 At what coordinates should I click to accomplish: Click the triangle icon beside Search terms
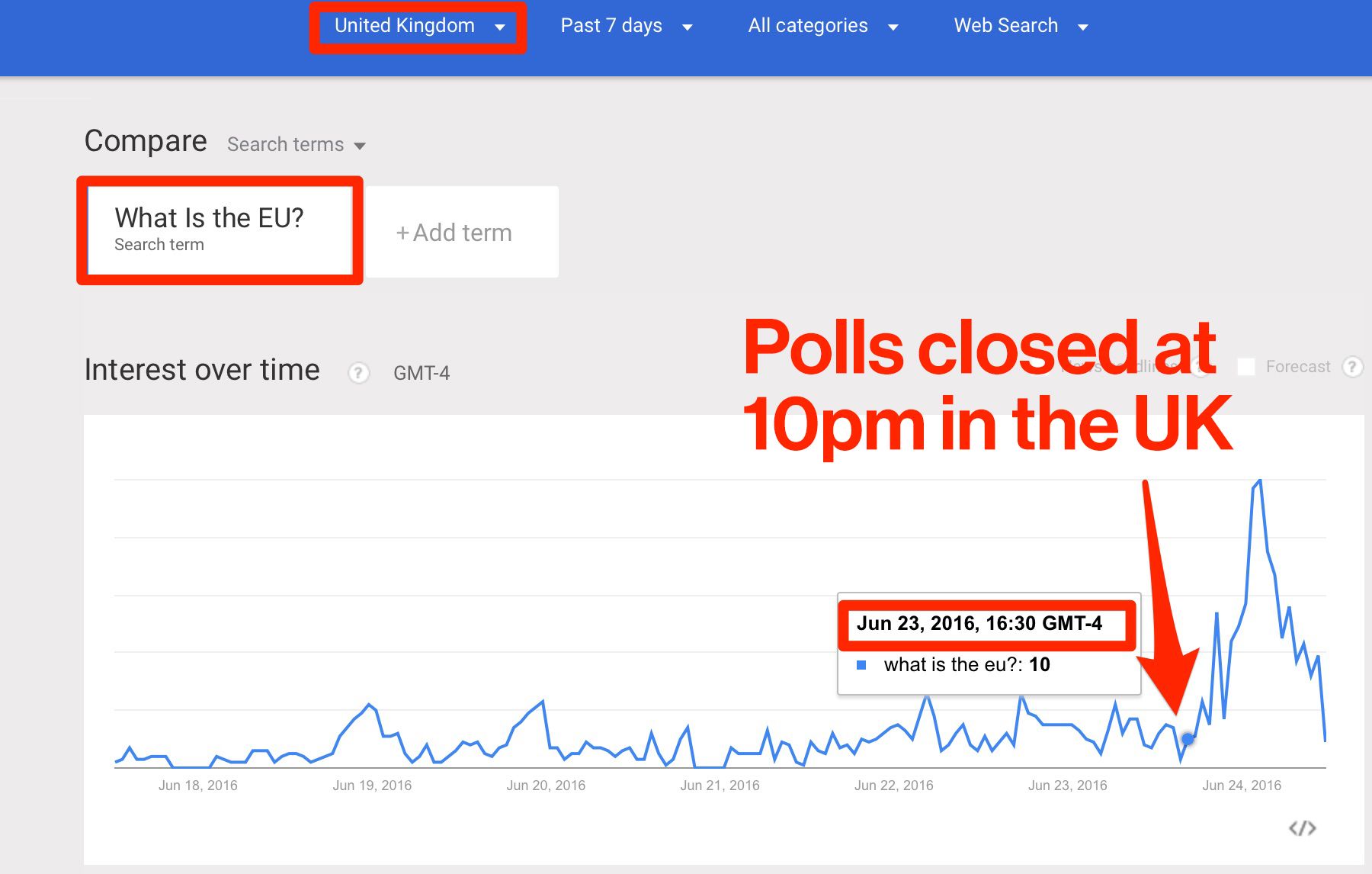(x=360, y=146)
